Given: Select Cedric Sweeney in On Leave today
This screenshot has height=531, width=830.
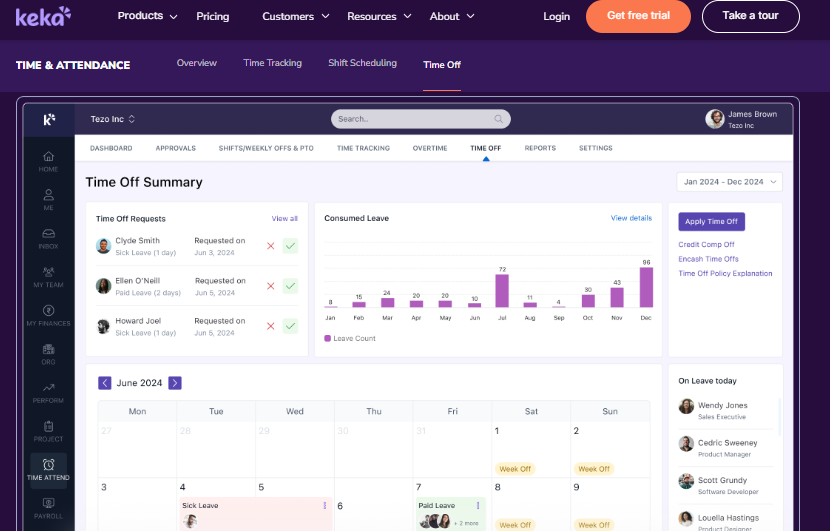Looking at the screenshot, I should pyautogui.click(x=725, y=447).
